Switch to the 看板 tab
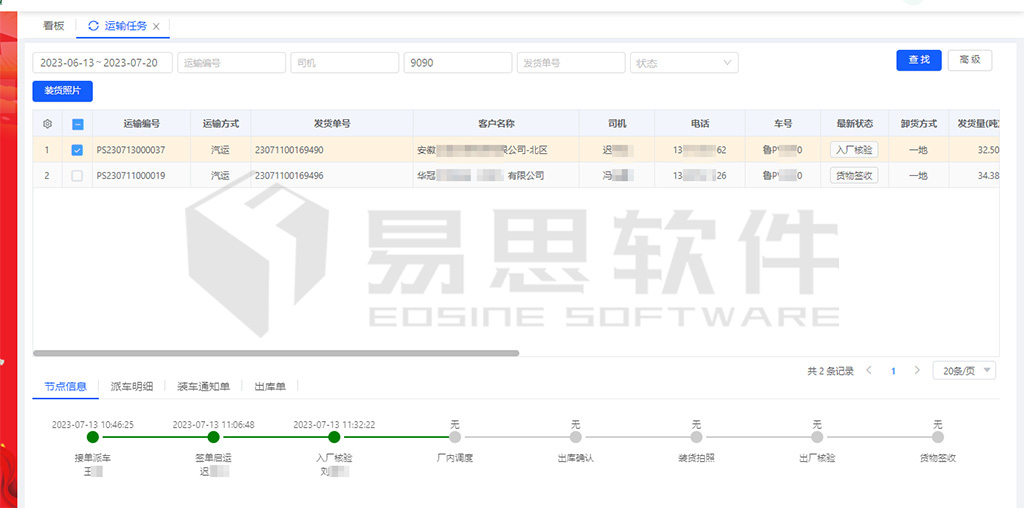Image resolution: width=1024 pixels, height=508 pixels. 53,26
